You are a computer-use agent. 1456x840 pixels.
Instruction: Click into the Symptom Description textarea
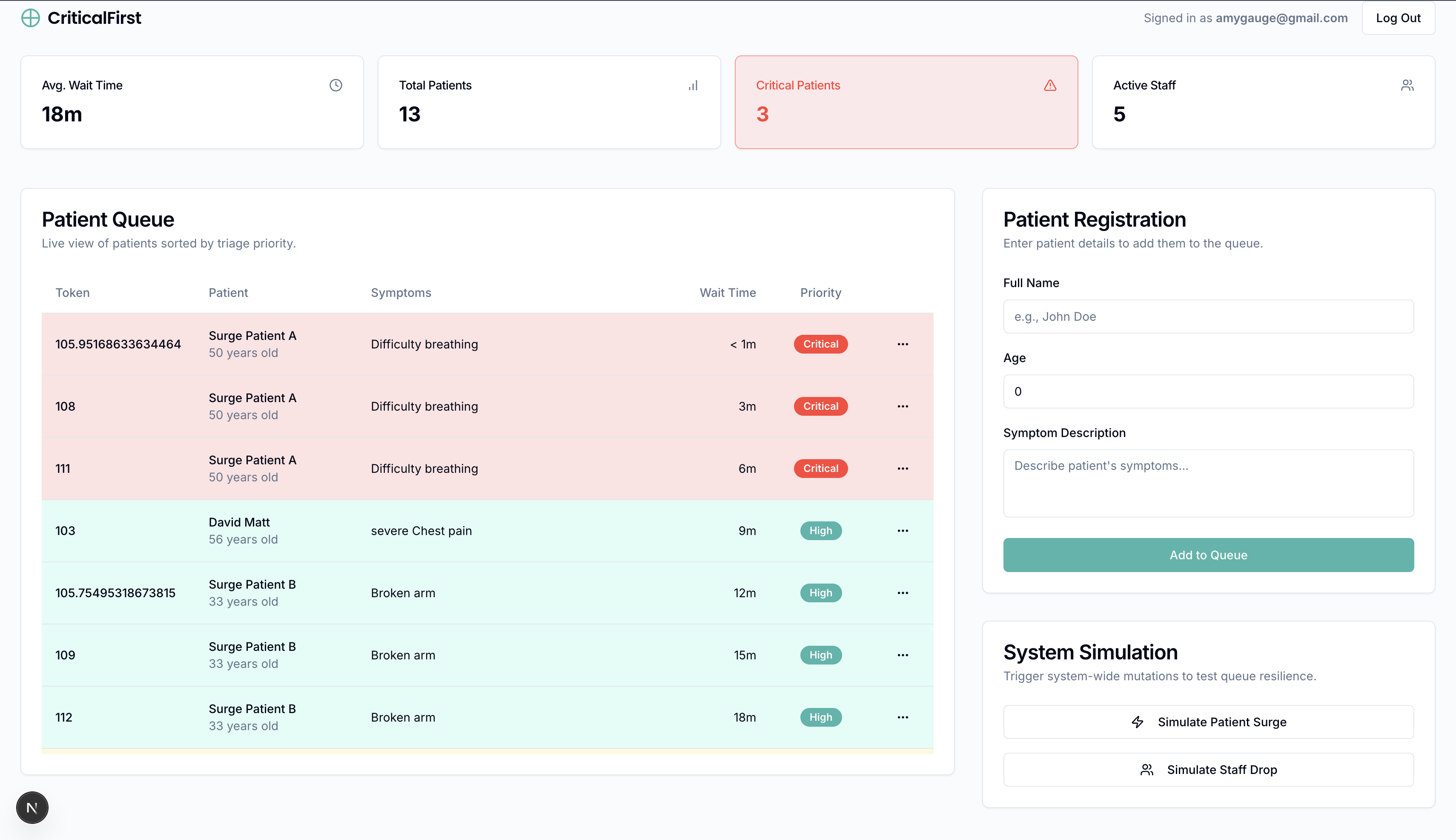point(1208,483)
